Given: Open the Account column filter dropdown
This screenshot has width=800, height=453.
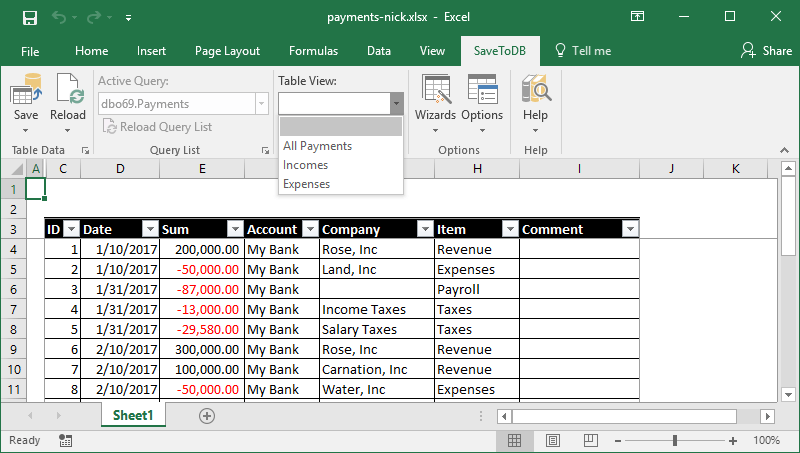Looking at the screenshot, I should point(310,230).
